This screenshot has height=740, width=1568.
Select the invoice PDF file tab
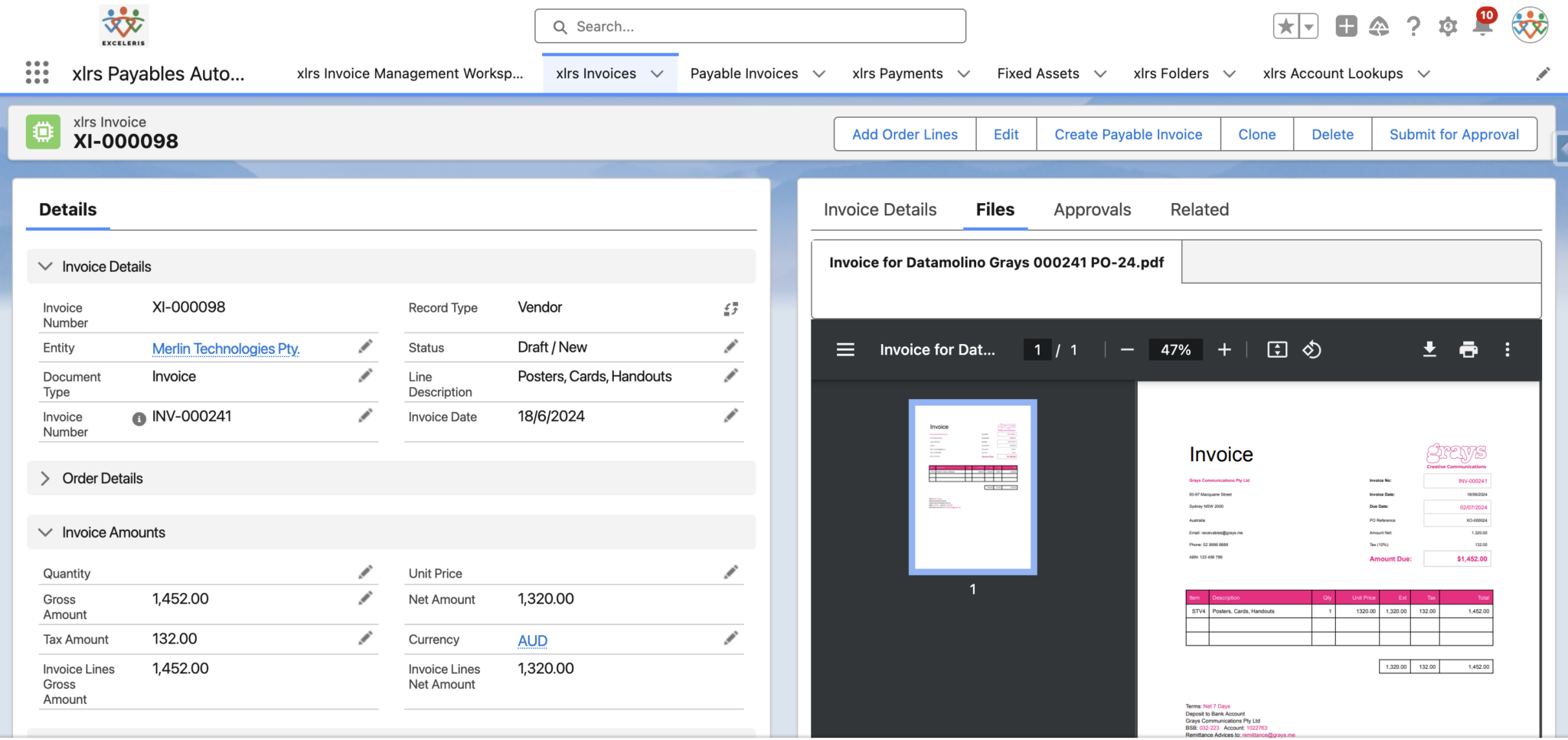click(996, 262)
